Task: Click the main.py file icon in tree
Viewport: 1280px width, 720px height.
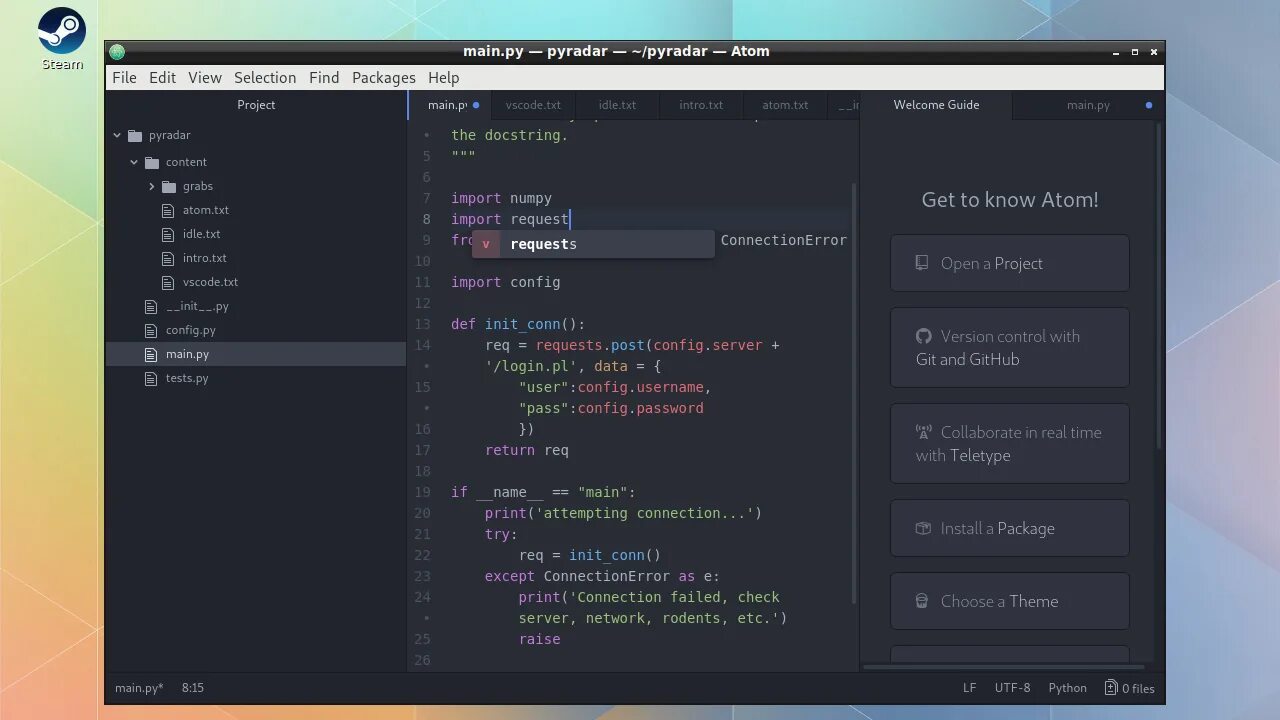Action: (x=152, y=354)
